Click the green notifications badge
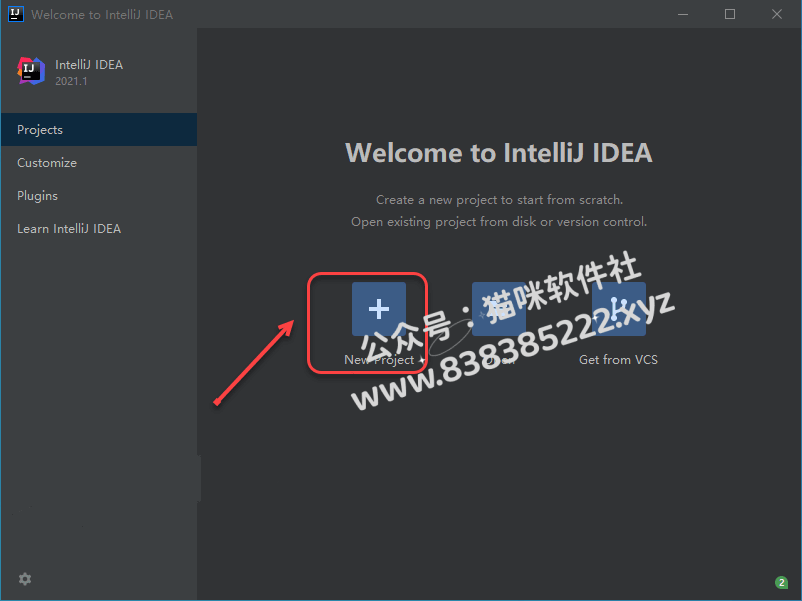802x601 pixels. [x=781, y=583]
